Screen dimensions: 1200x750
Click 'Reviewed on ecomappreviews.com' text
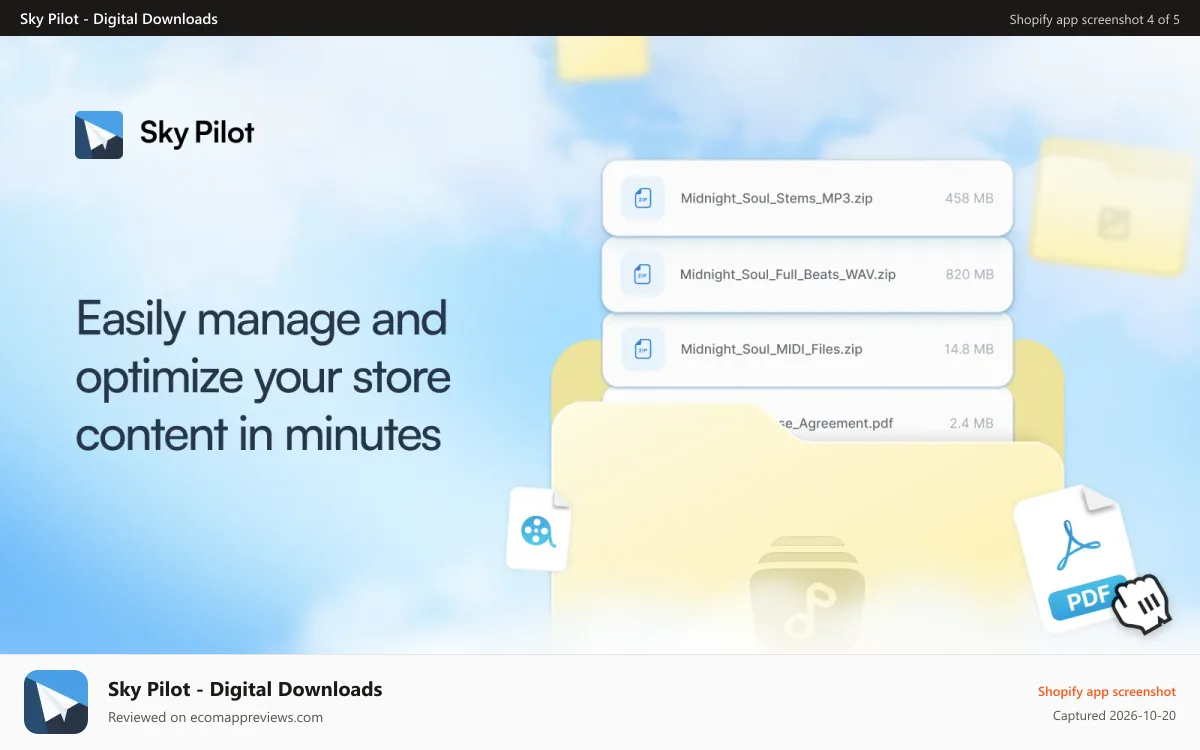click(215, 717)
